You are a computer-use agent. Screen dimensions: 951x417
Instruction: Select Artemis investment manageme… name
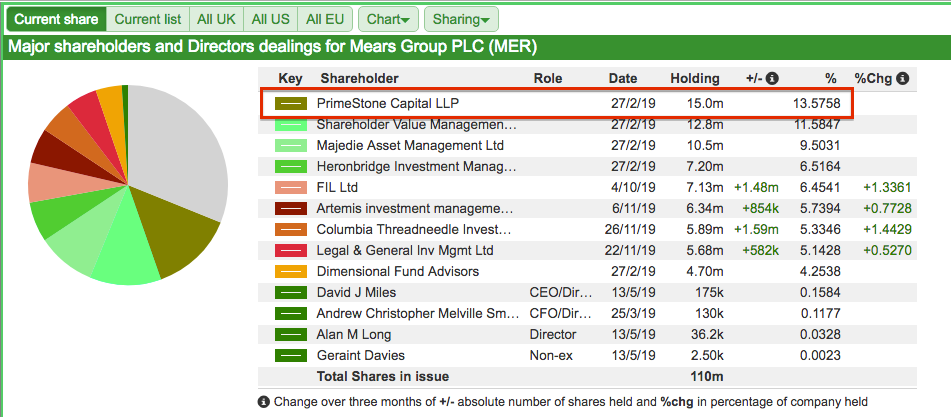(x=415, y=208)
